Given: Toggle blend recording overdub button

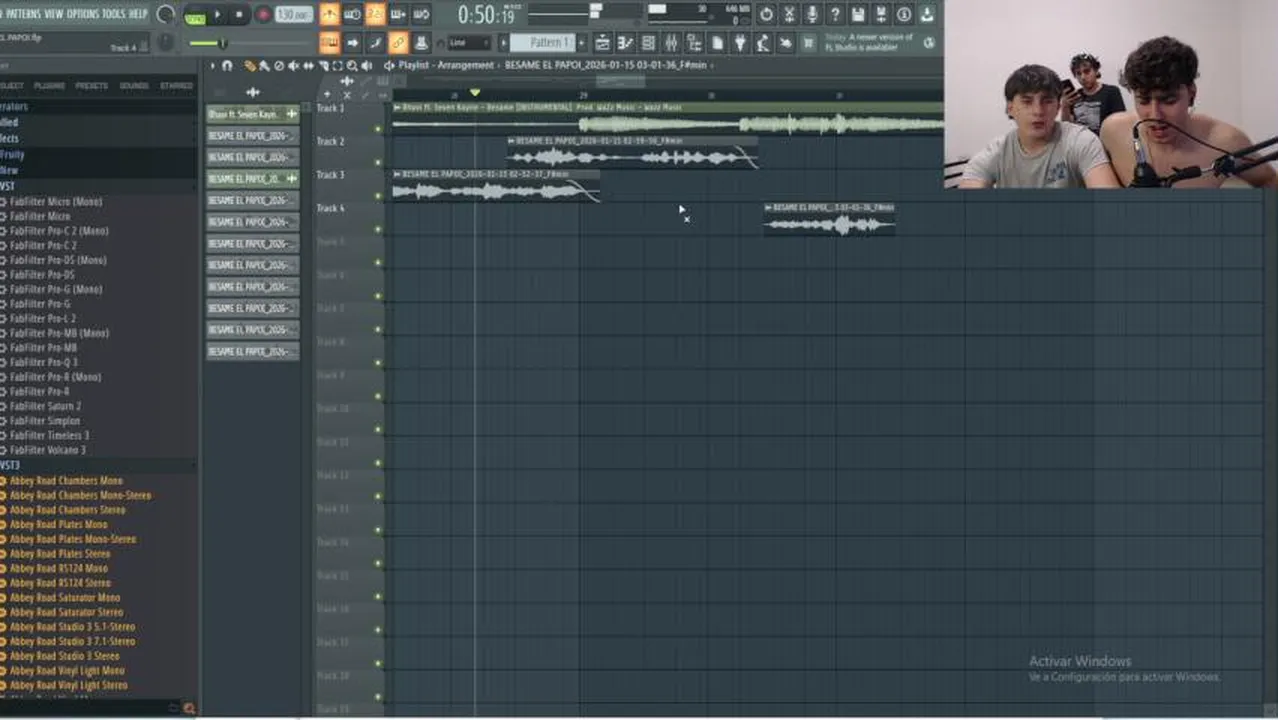Looking at the screenshot, I should 398,14.
